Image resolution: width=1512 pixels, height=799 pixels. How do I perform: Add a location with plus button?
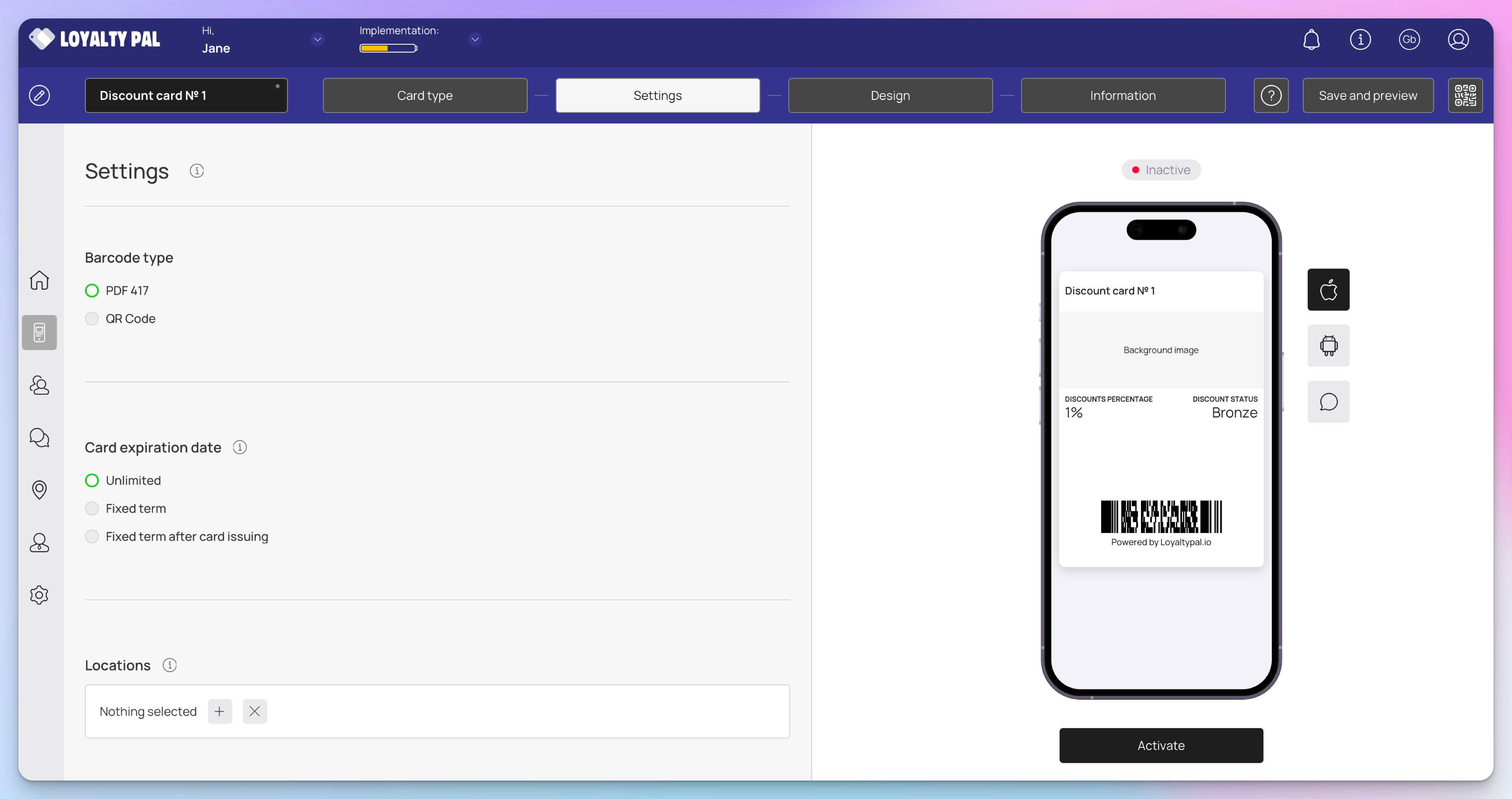(219, 711)
